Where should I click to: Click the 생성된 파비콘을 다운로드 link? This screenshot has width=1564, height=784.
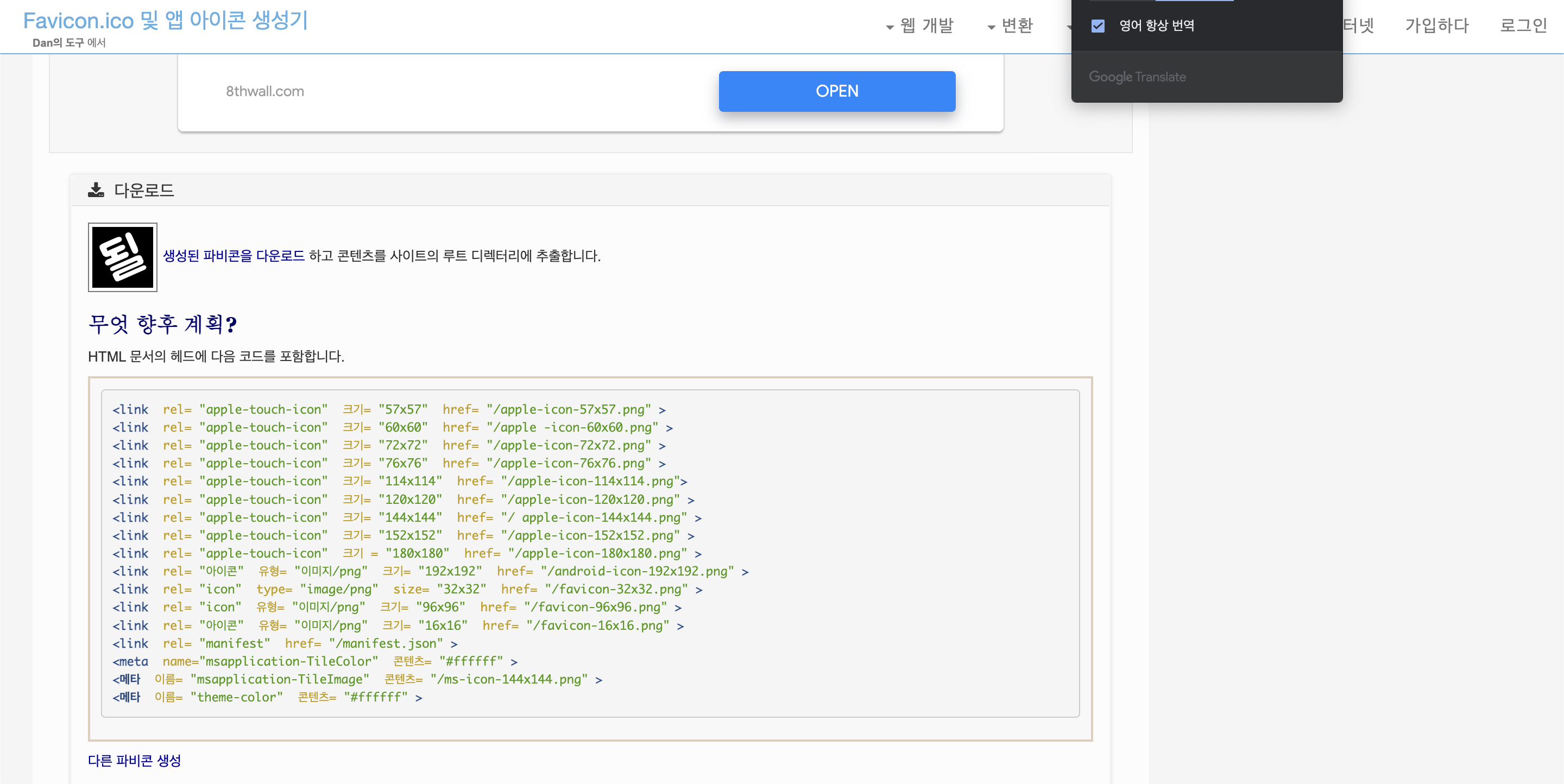coord(234,256)
